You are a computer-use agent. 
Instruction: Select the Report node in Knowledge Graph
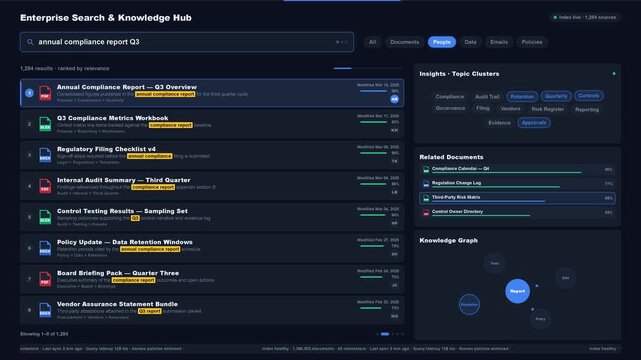(x=518, y=291)
